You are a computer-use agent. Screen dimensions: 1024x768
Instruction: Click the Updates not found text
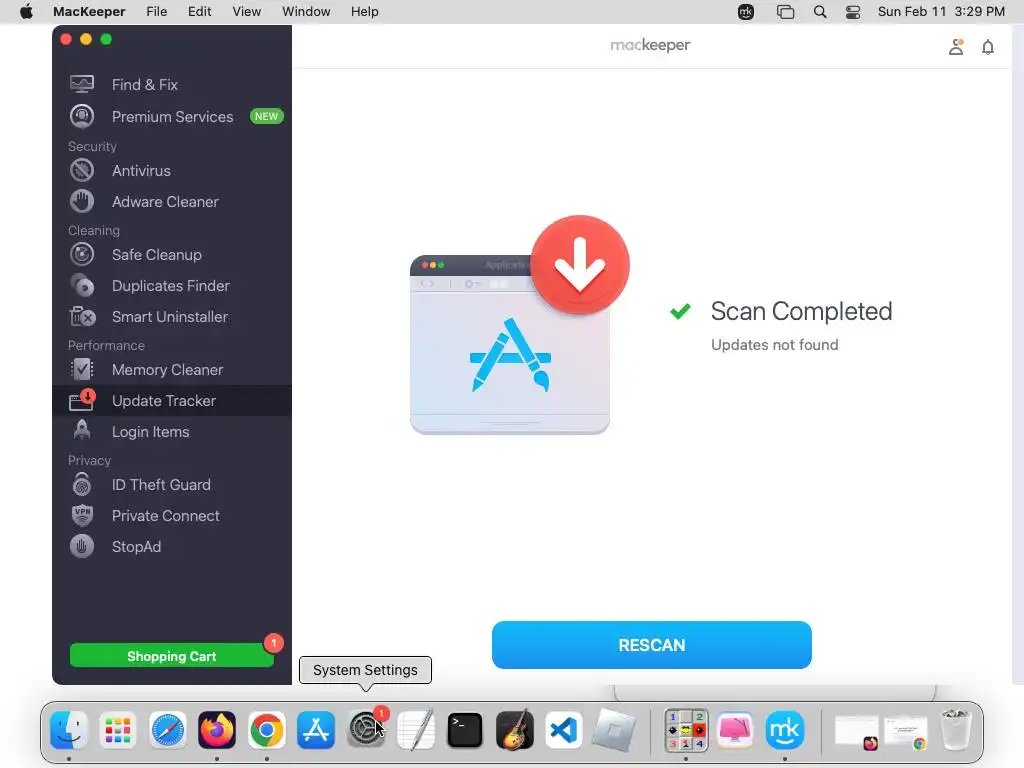pos(775,344)
